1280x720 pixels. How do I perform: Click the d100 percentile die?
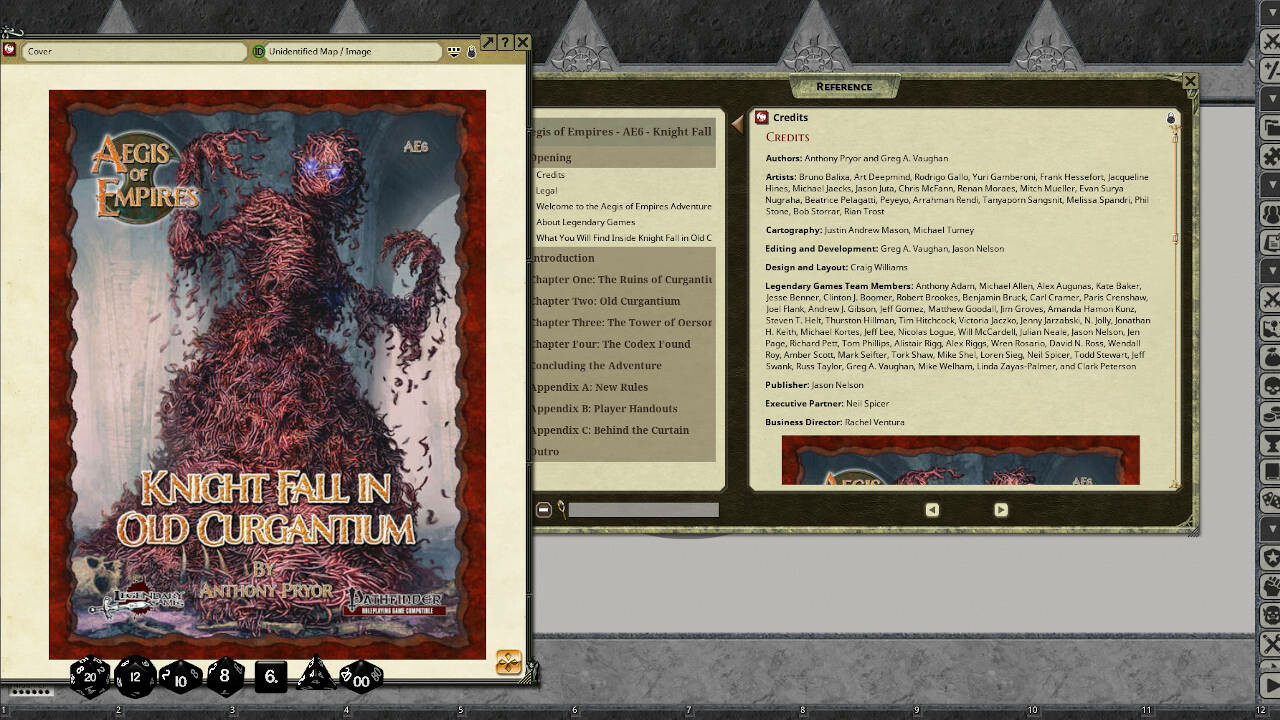(x=361, y=677)
